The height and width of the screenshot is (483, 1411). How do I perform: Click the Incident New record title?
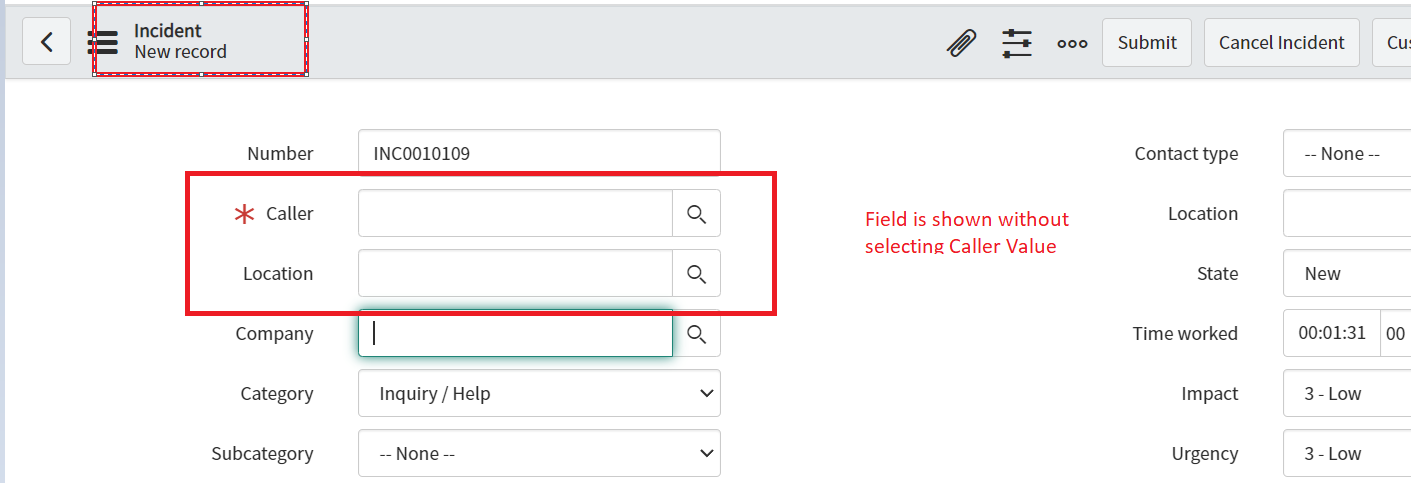point(181,41)
